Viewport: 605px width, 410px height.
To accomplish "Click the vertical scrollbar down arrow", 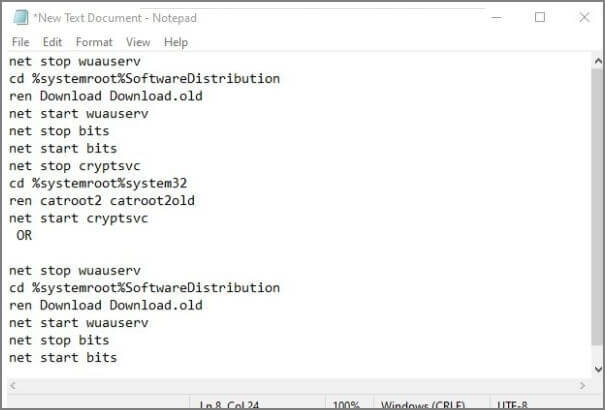I will [x=594, y=368].
